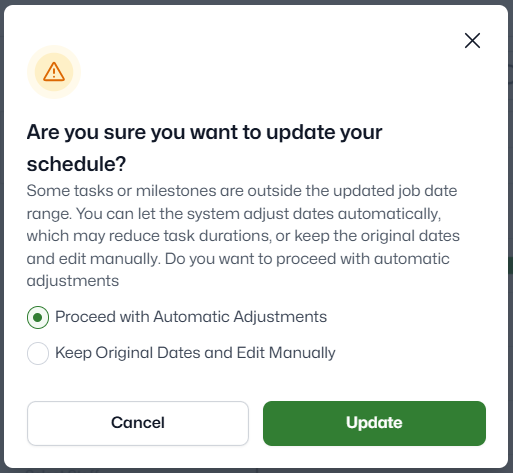Click the 'Proceed with Automatic Adjustments' label text

pos(191,317)
